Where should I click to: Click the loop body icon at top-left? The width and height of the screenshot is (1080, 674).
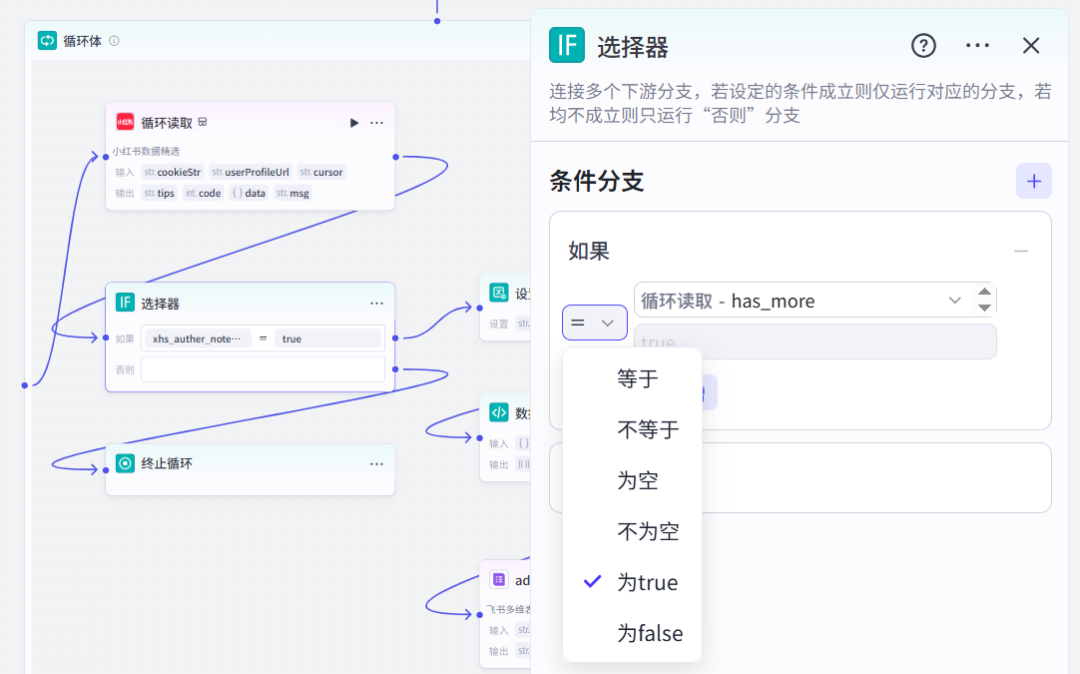click(47, 41)
